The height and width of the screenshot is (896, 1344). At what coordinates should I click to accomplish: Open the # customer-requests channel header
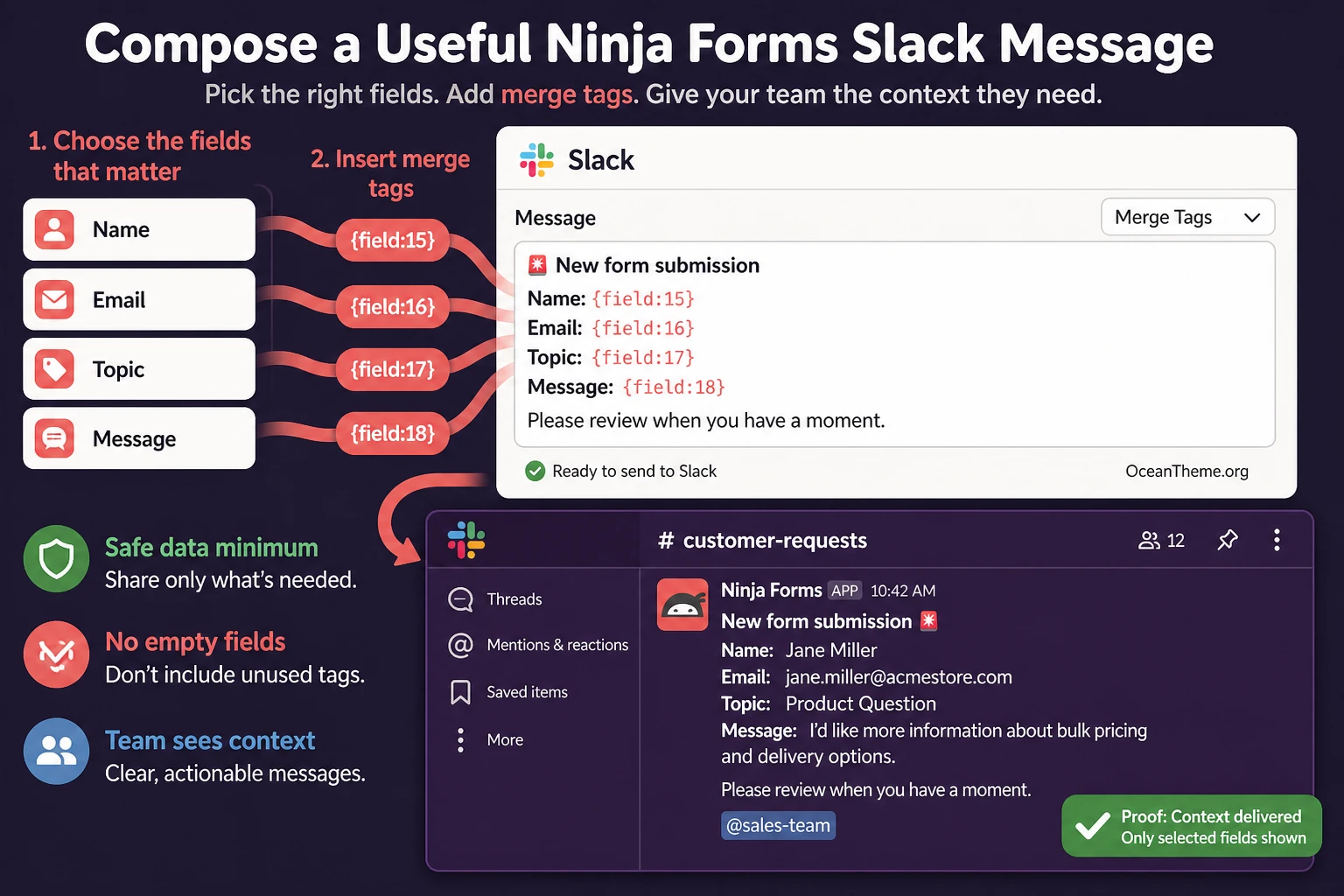pos(762,541)
